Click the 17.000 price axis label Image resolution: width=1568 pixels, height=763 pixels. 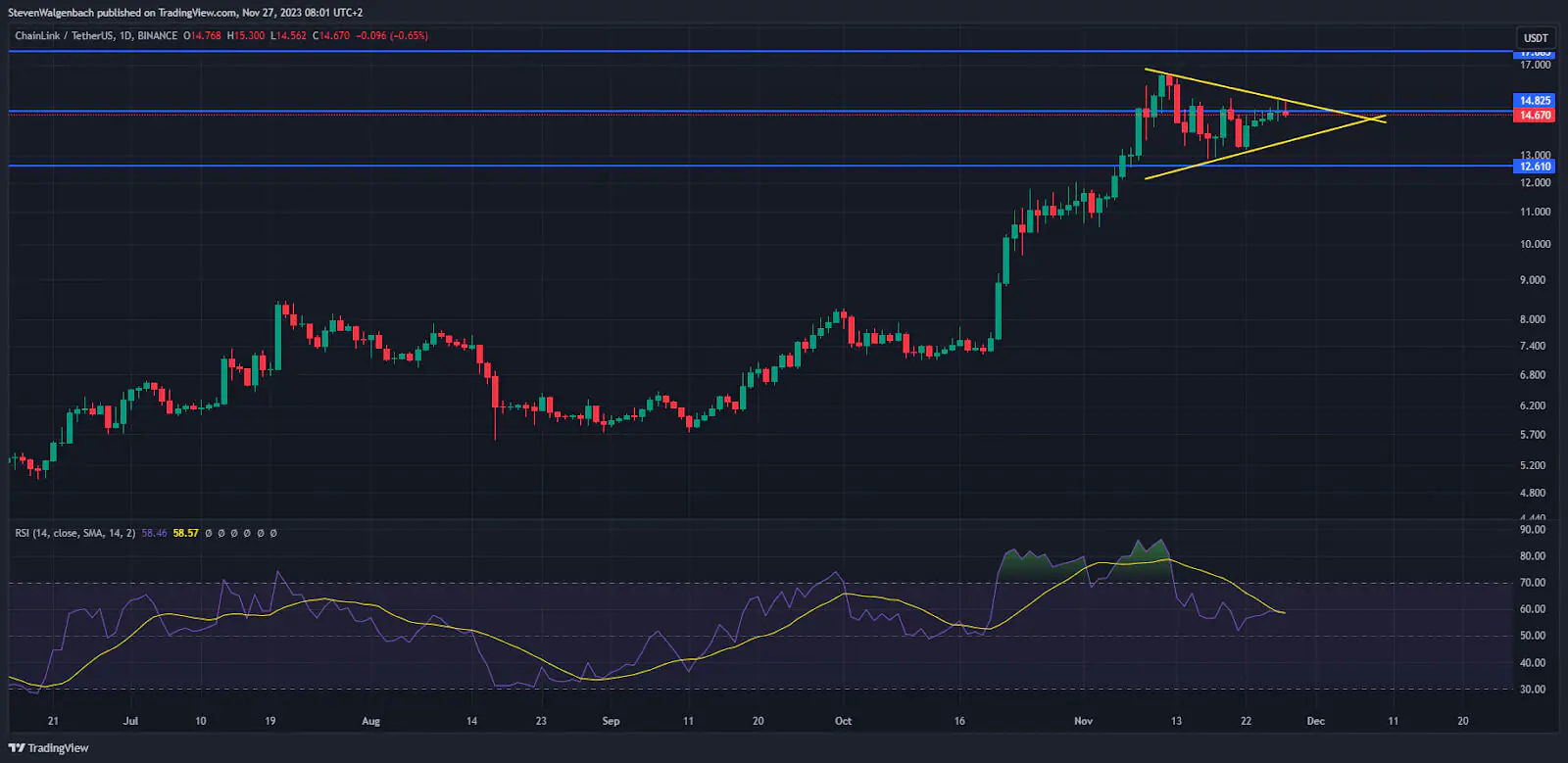(x=1535, y=65)
